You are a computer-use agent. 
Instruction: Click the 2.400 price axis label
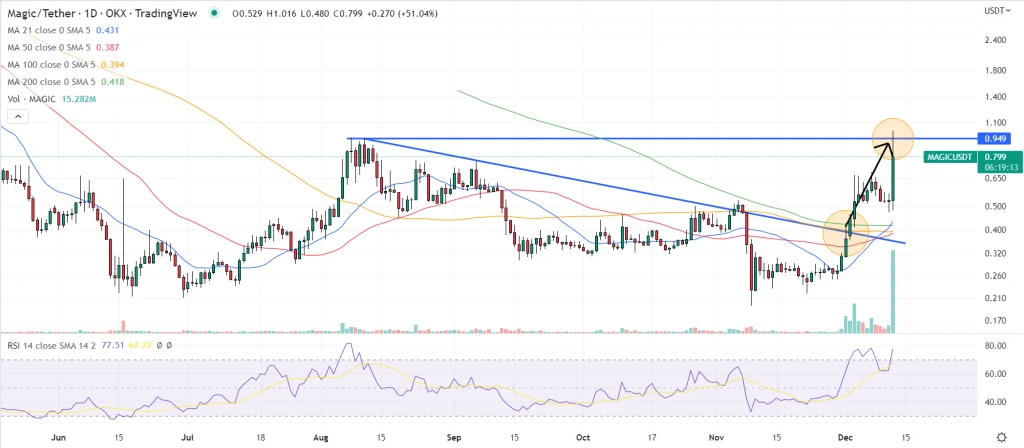pyautogui.click(x=995, y=40)
